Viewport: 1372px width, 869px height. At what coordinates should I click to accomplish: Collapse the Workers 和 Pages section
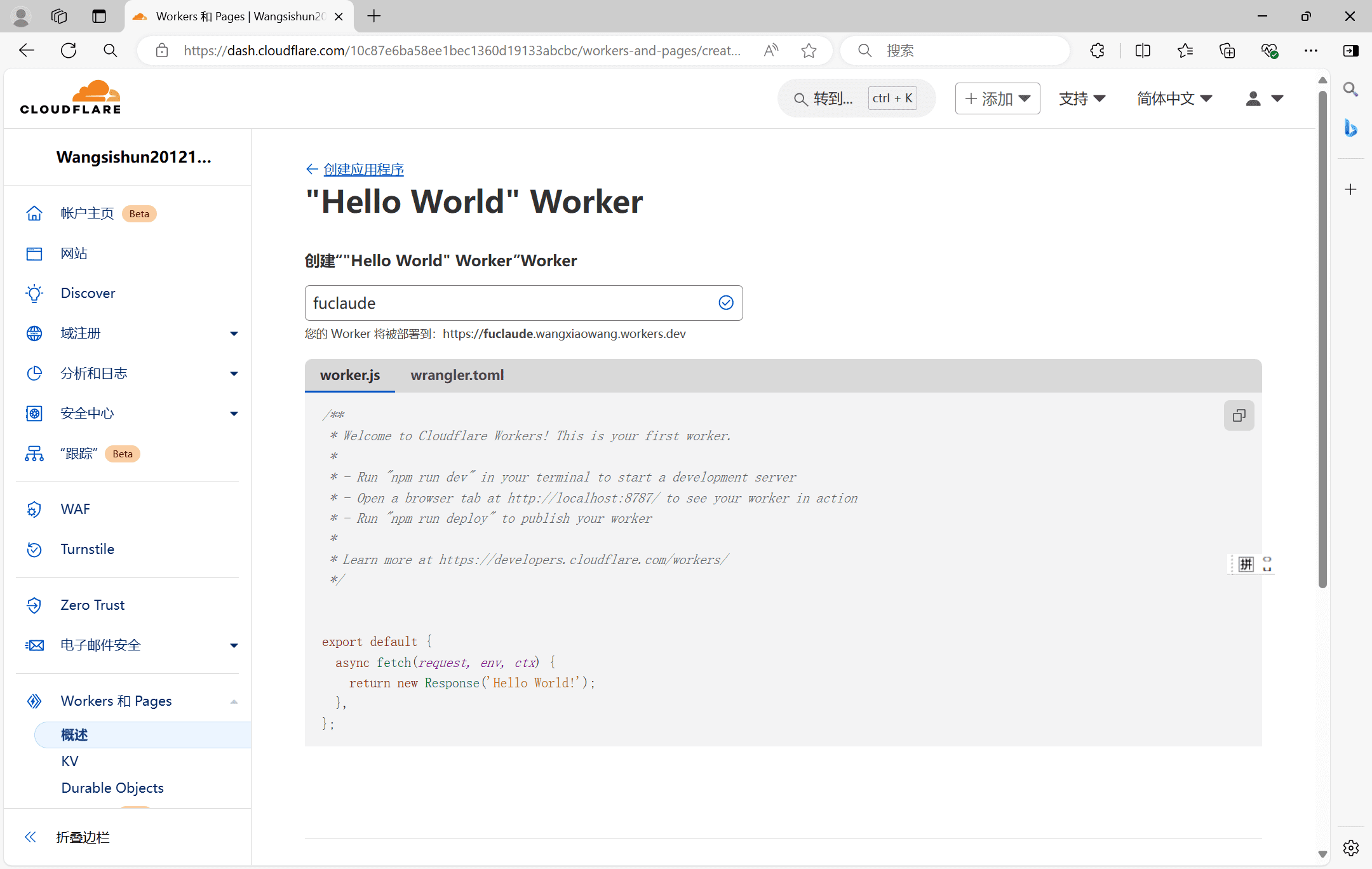pos(234,701)
